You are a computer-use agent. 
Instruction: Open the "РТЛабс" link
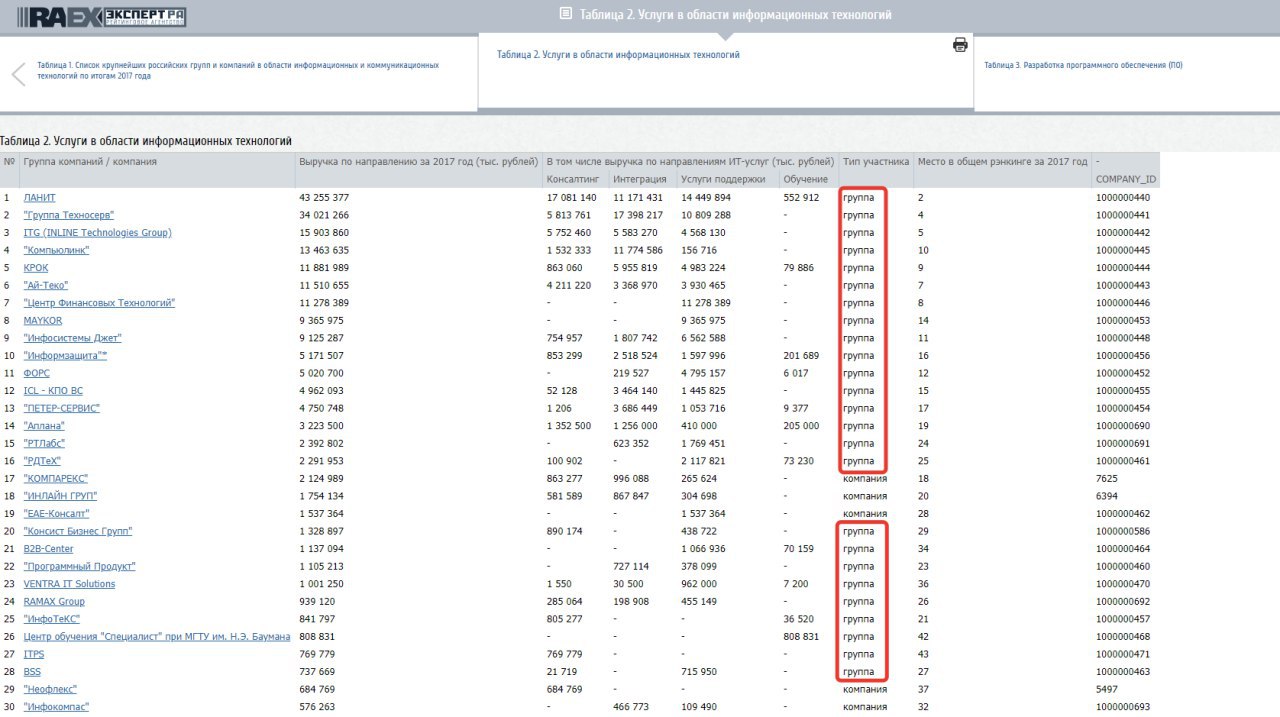tap(44, 443)
